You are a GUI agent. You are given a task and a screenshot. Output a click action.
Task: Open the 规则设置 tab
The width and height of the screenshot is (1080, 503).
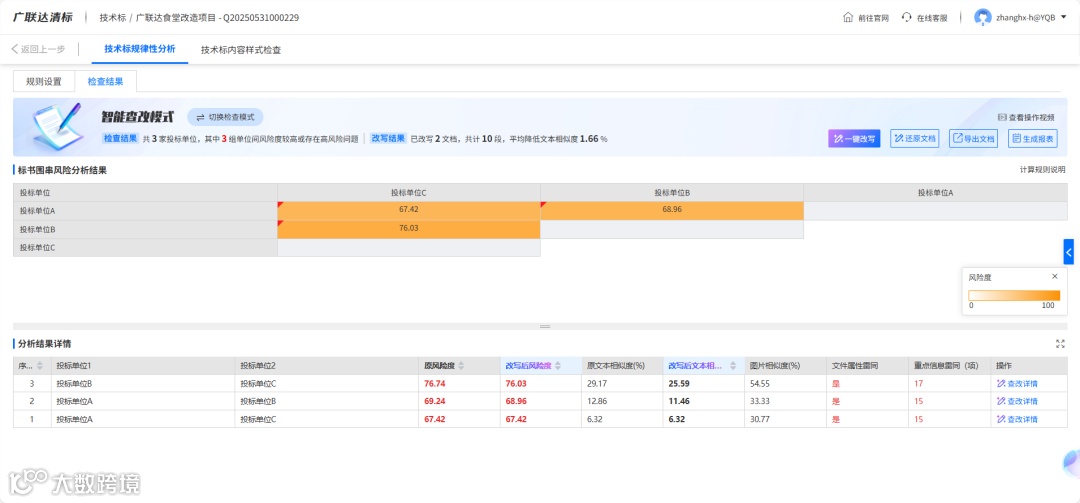coord(44,81)
